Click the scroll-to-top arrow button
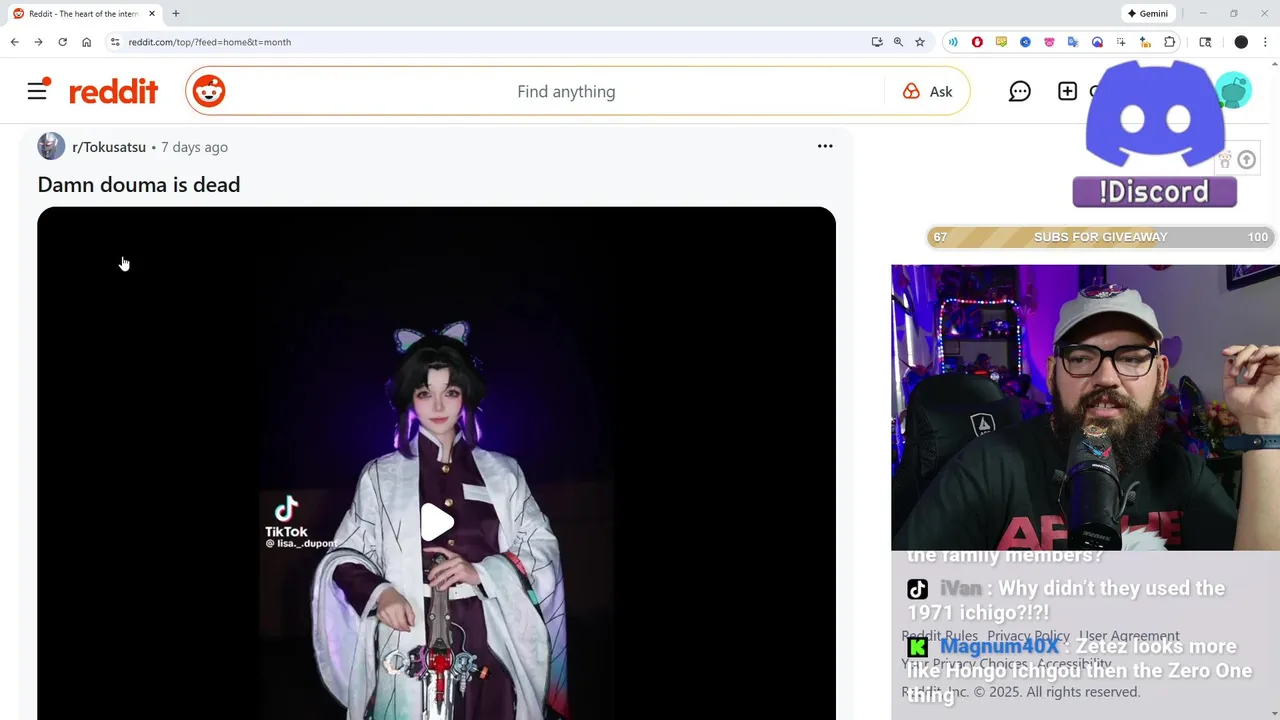 (x=1246, y=160)
